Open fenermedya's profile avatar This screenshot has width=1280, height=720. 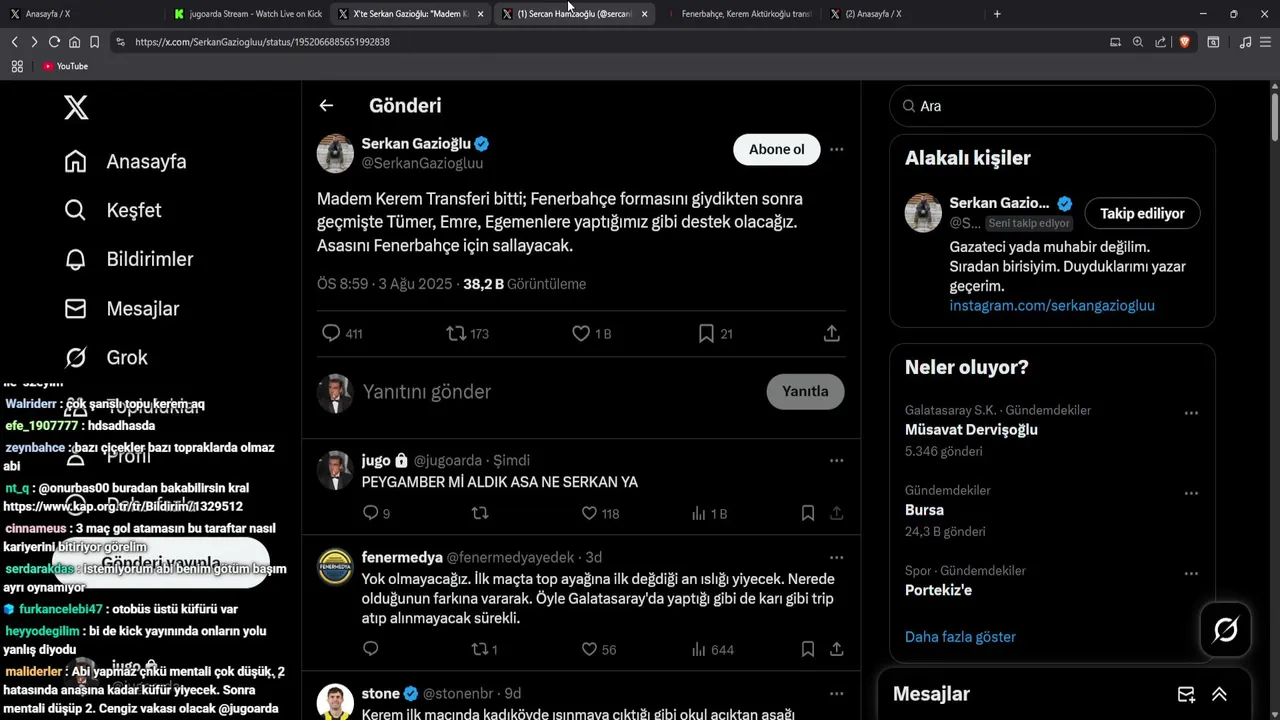pos(336,566)
